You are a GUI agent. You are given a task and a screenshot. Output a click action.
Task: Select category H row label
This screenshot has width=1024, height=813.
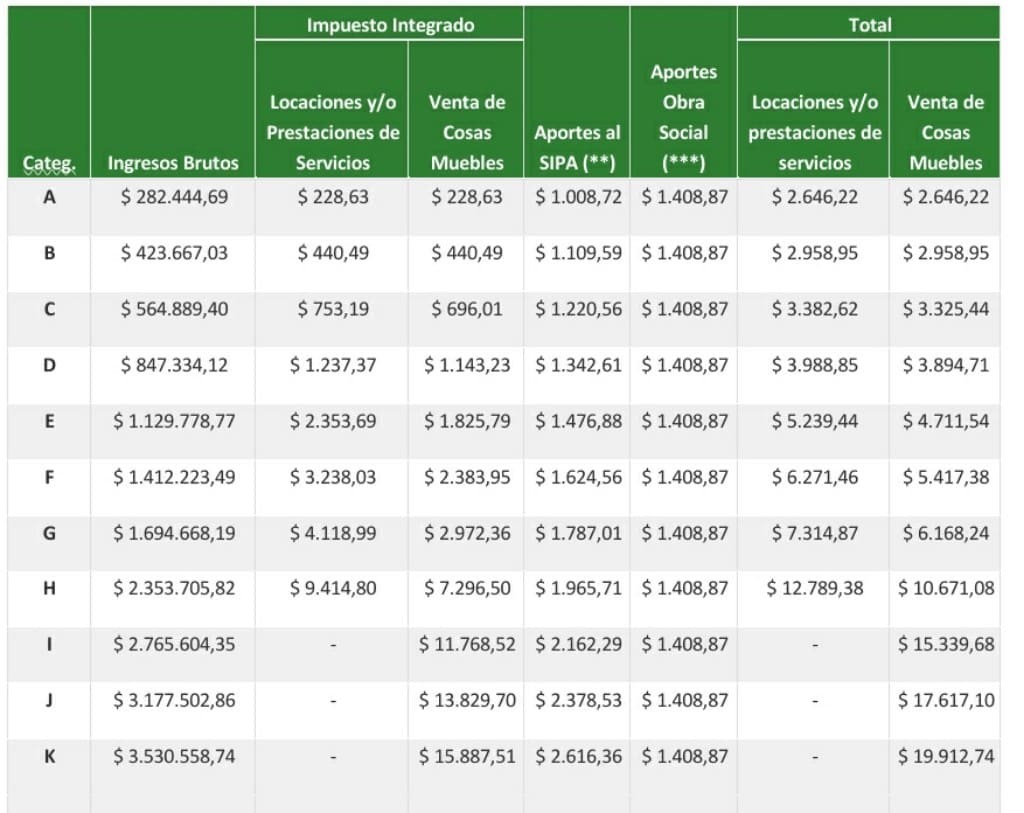[x=48, y=588]
